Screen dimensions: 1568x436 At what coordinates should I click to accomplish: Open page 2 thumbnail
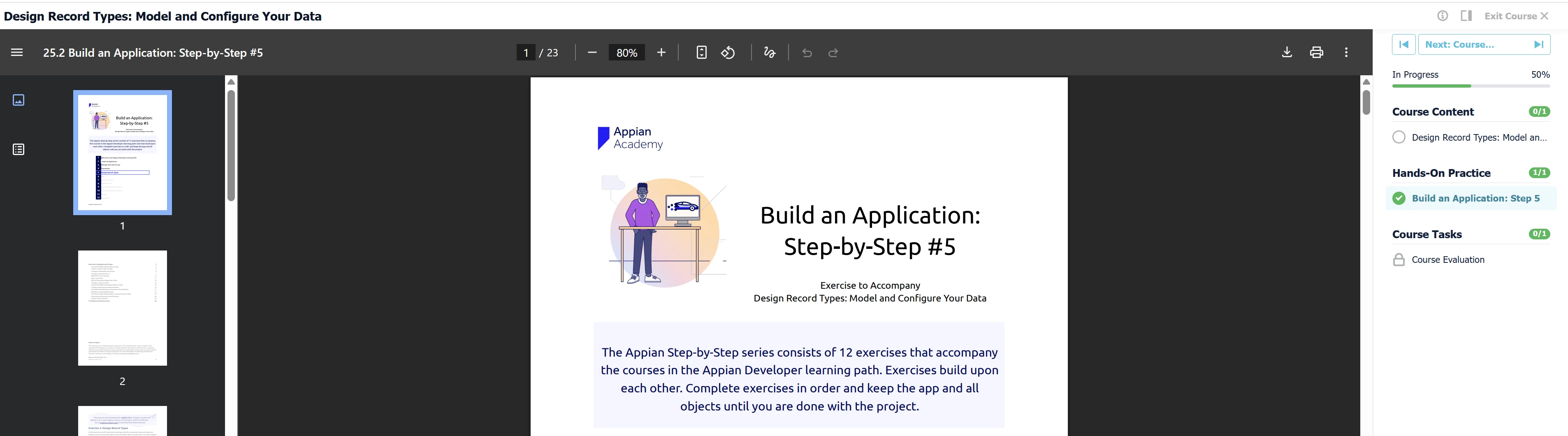pos(122,308)
